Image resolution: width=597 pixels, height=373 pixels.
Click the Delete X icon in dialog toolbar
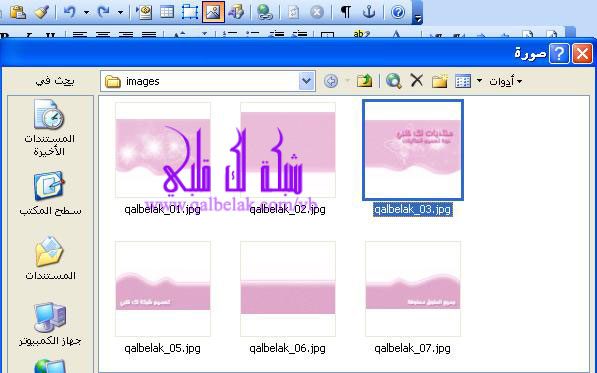click(x=417, y=81)
